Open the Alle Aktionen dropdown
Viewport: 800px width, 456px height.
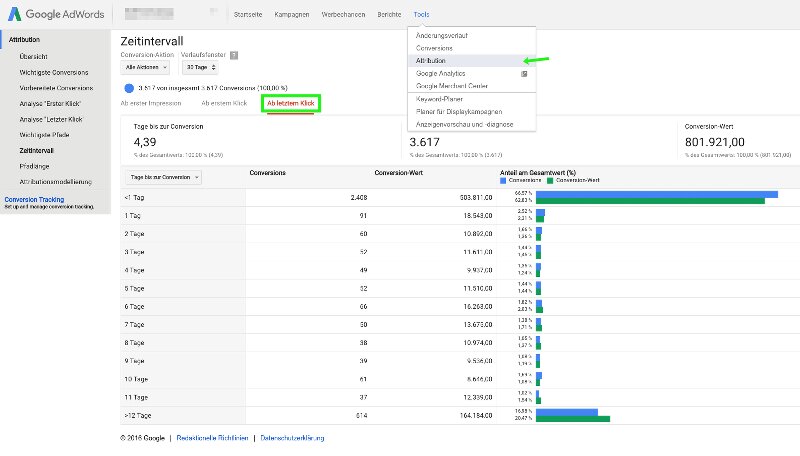tap(145, 67)
